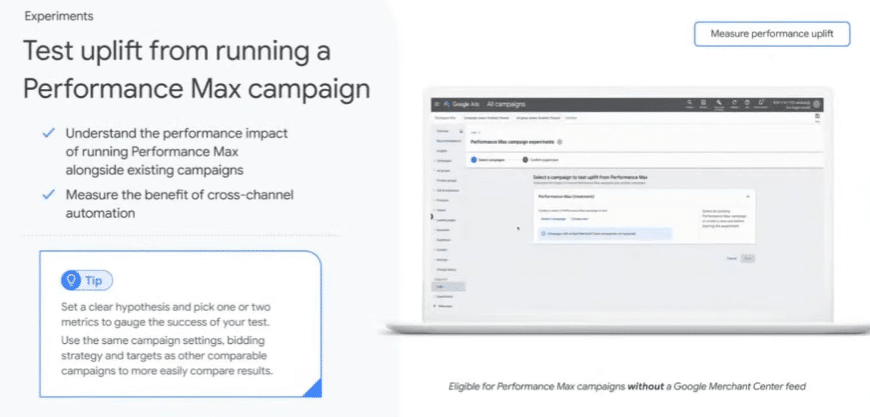
Task: Open Landing pages in the sidebar
Action: [446, 220]
